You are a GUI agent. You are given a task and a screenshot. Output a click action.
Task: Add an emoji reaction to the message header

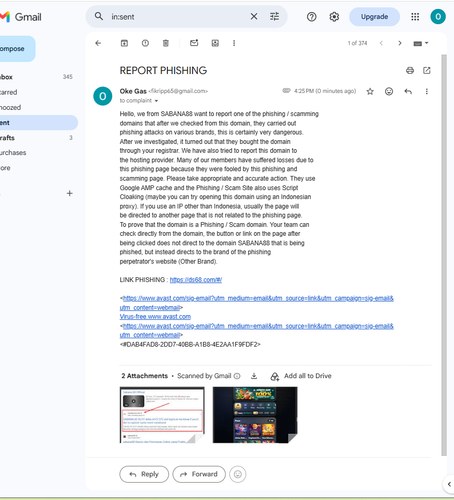[389, 91]
